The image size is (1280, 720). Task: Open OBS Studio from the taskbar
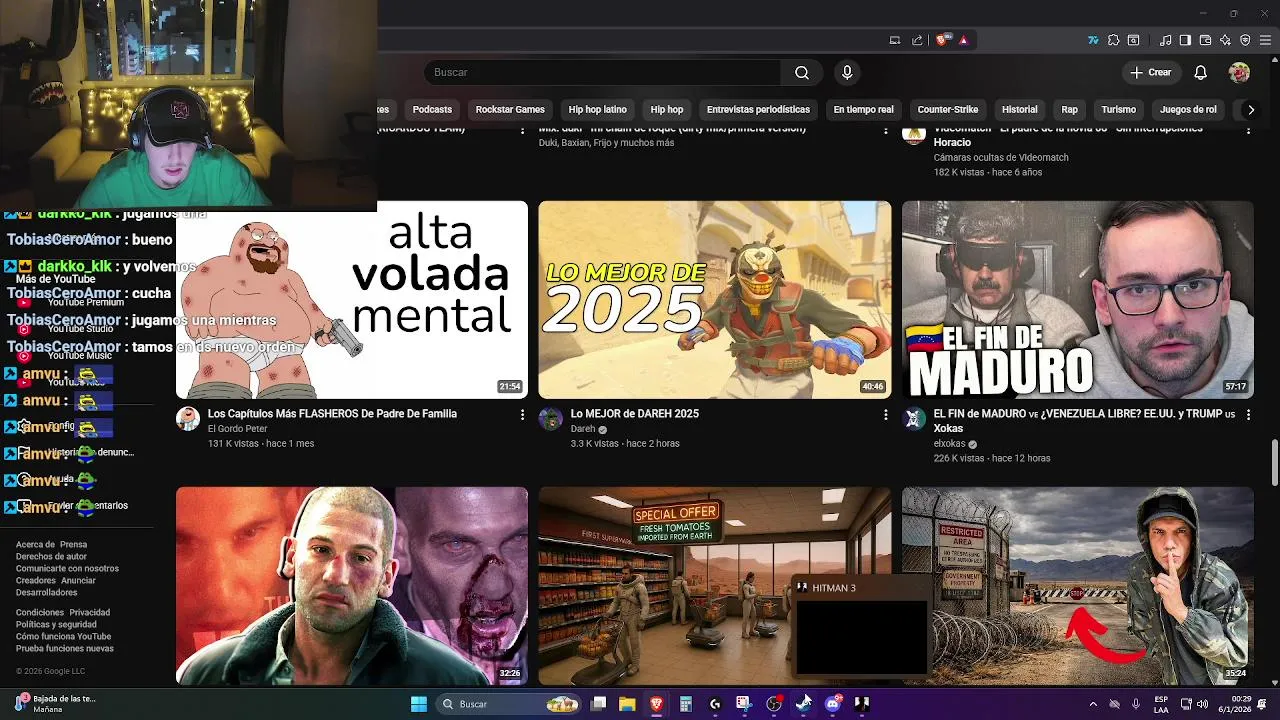point(773,704)
